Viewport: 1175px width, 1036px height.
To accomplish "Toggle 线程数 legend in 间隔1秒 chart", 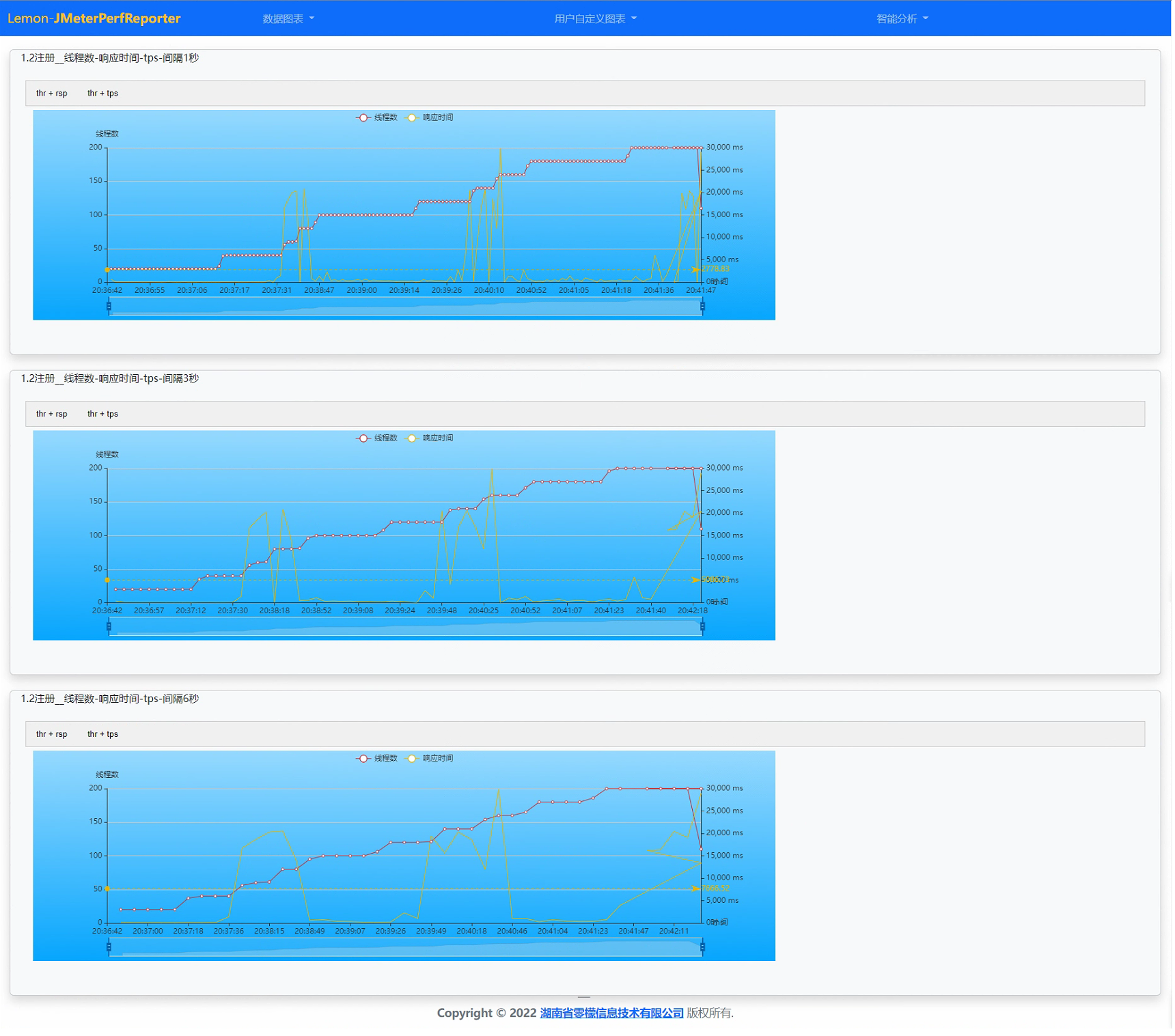I will 377,117.
